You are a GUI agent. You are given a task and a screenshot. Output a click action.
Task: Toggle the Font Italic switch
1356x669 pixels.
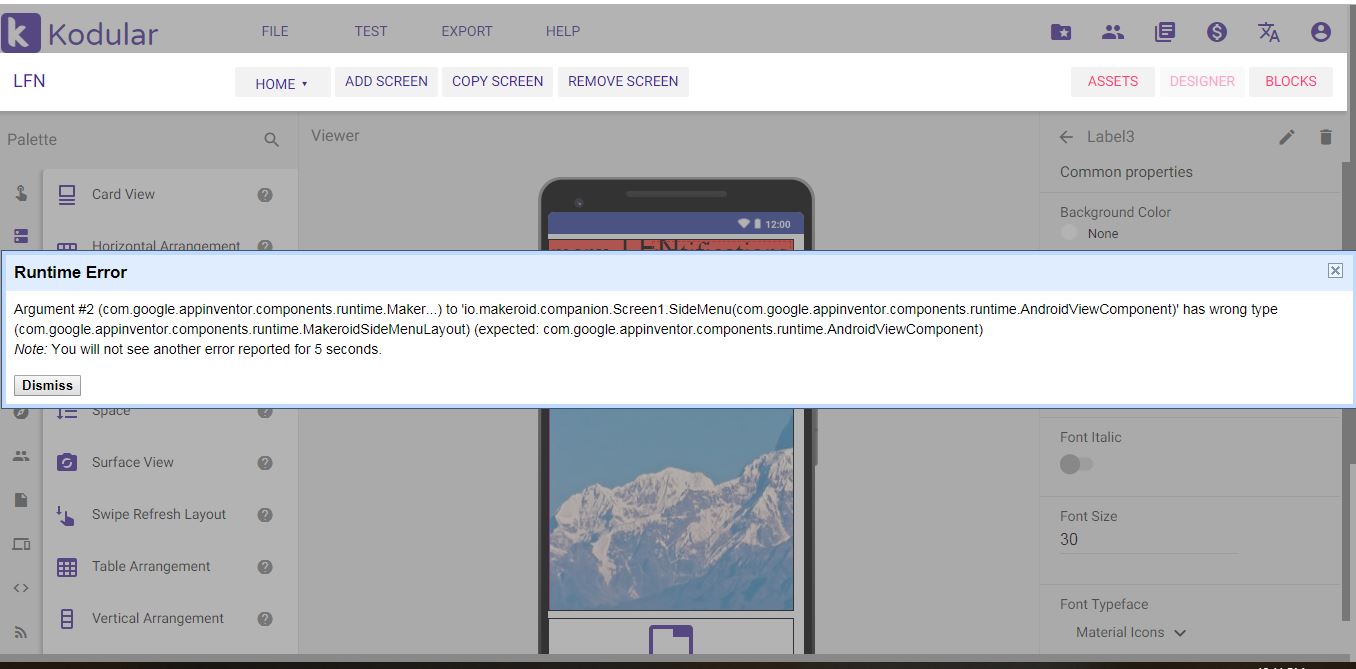pyautogui.click(x=1076, y=464)
